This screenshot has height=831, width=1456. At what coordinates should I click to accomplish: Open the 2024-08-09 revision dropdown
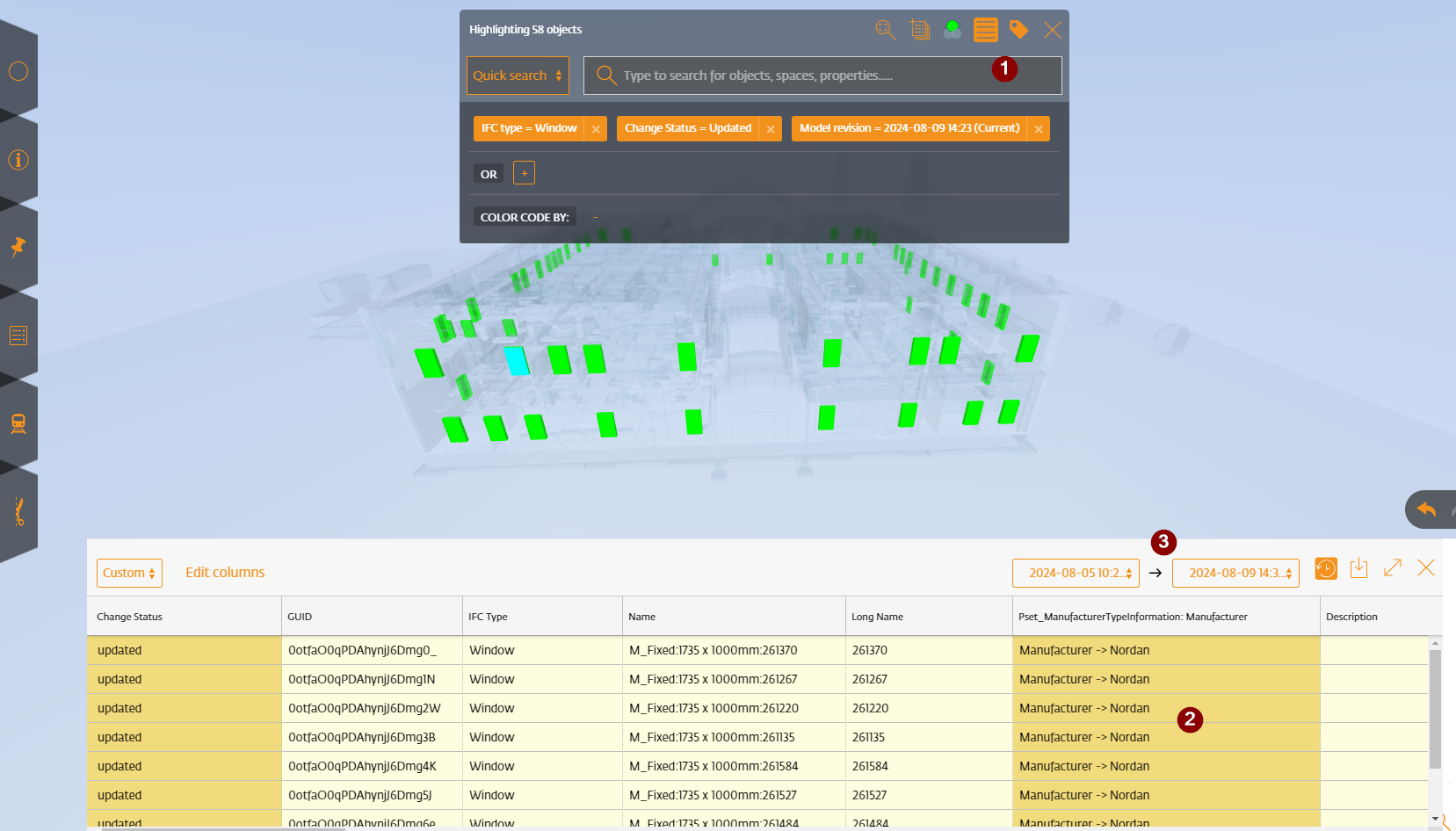(x=1235, y=573)
